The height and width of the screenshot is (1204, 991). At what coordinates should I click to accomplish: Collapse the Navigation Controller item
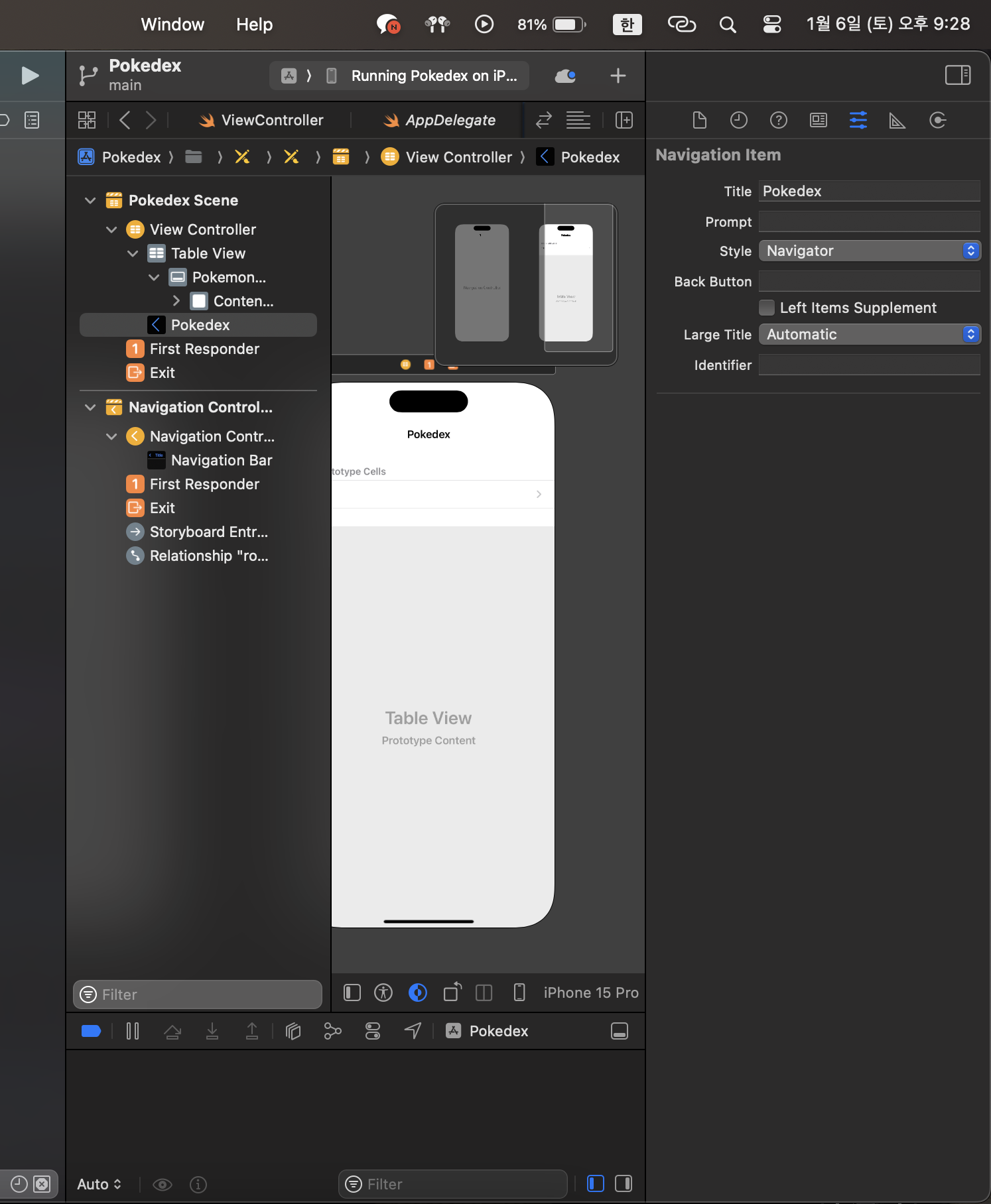[x=111, y=436]
